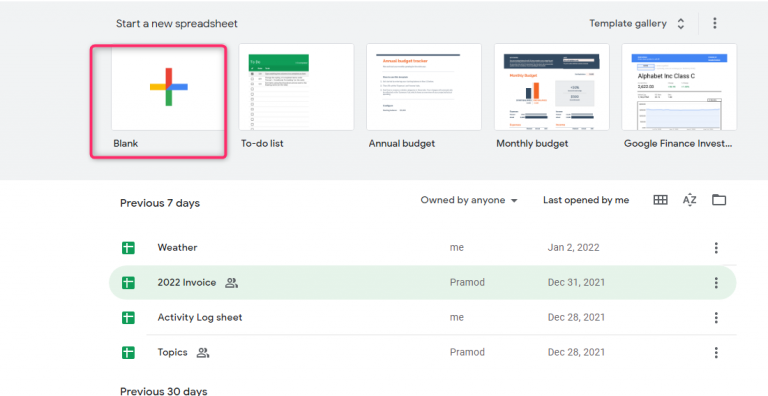Image resolution: width=768 pixels, height=396 pixels.
Task: Open the Annual budget template
Action: click(424, 87)
